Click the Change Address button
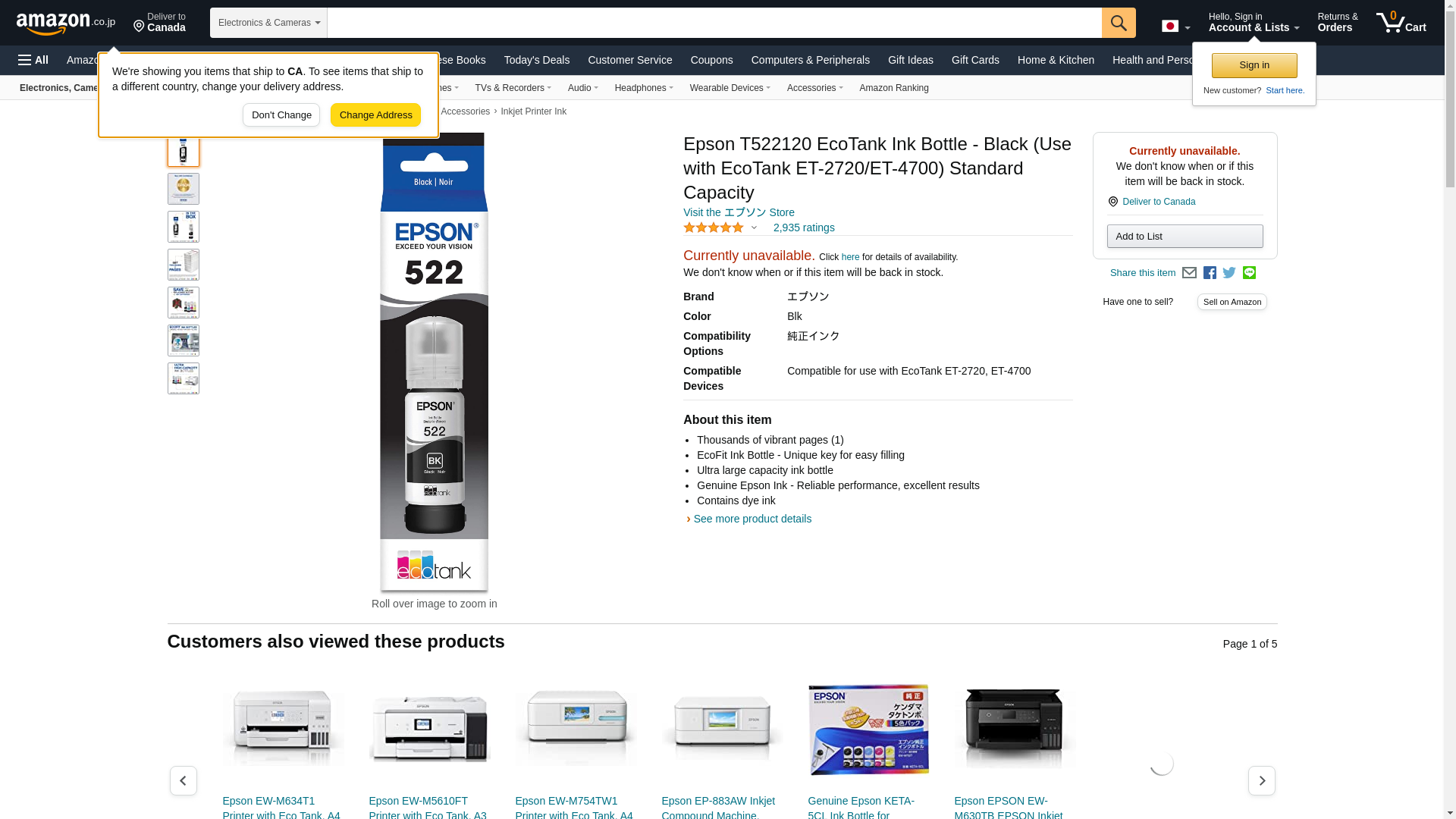Viewport: 1456px width, 819px height. 375,115
